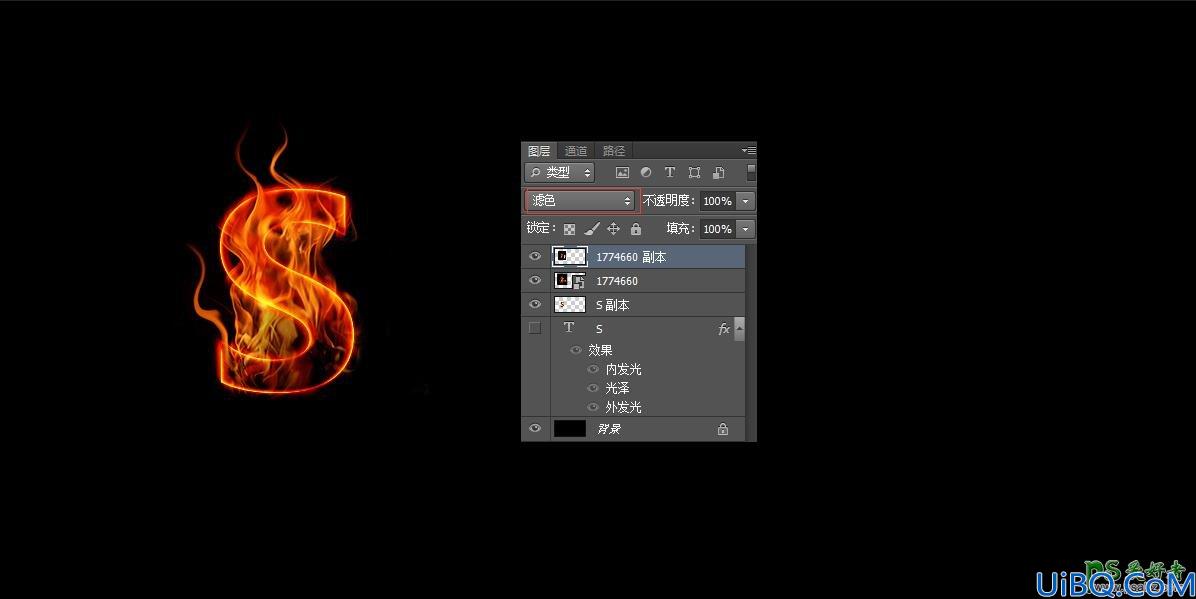Click the 填充 100% value field
Viewport: 1196px width, 599px height.
pos(717,229)
